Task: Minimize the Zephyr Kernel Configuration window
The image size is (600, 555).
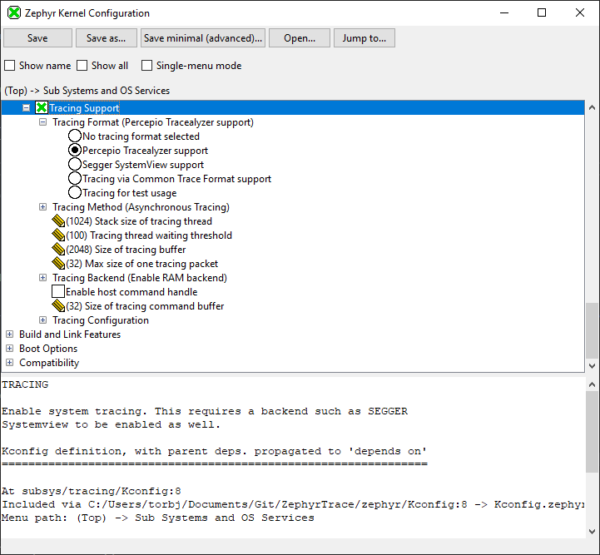Action: coord(504,13)
